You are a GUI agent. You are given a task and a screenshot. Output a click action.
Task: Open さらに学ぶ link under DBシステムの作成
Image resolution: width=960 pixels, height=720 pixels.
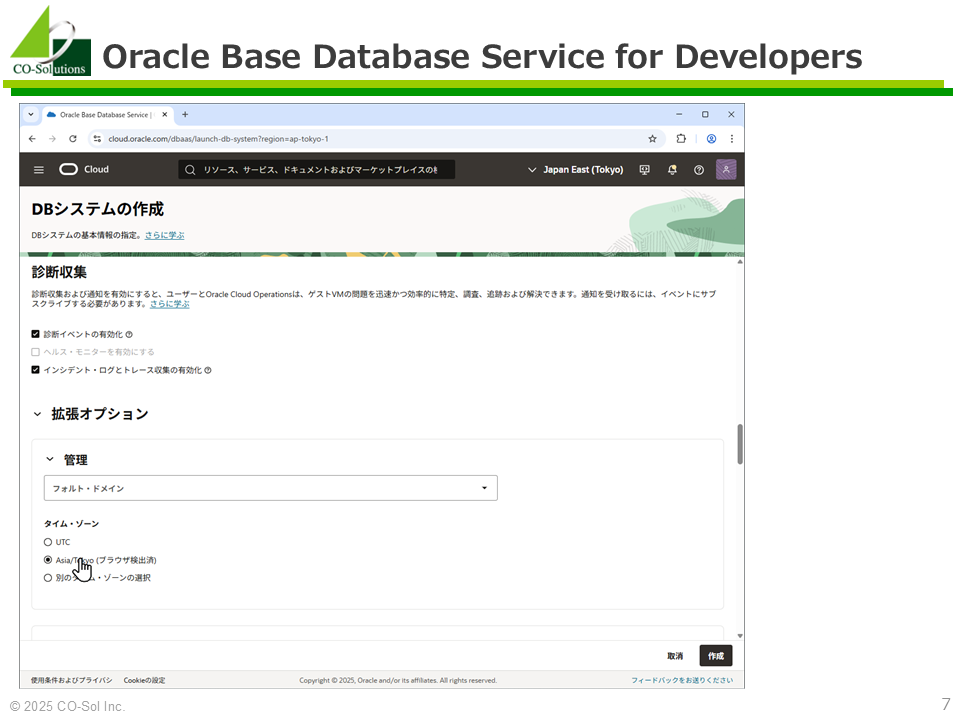[164, 235]
